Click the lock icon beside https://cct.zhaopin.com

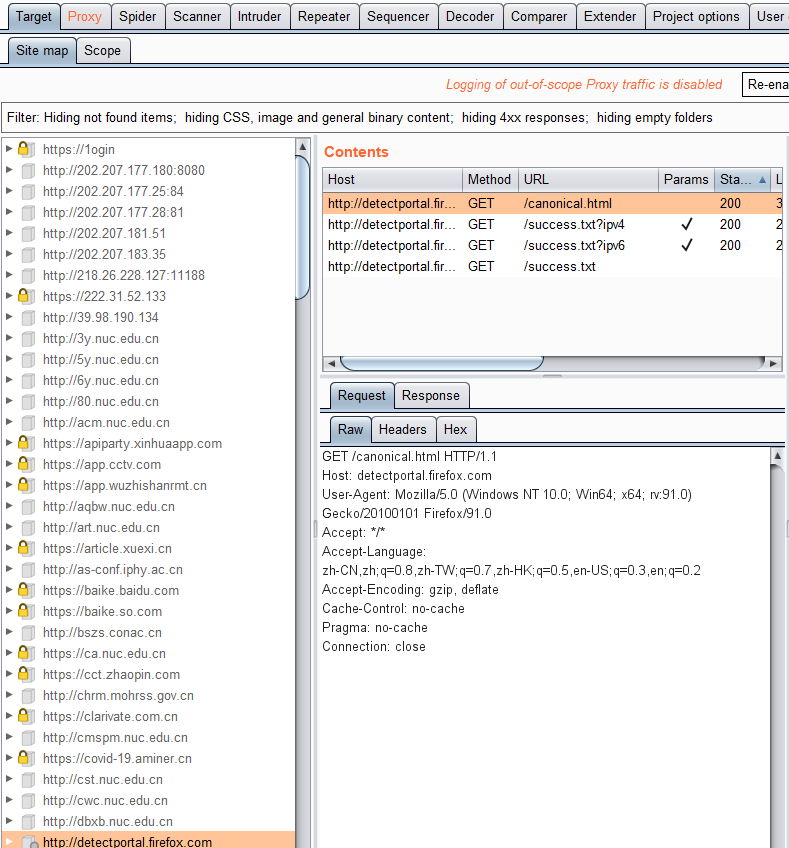pos(24,674)
